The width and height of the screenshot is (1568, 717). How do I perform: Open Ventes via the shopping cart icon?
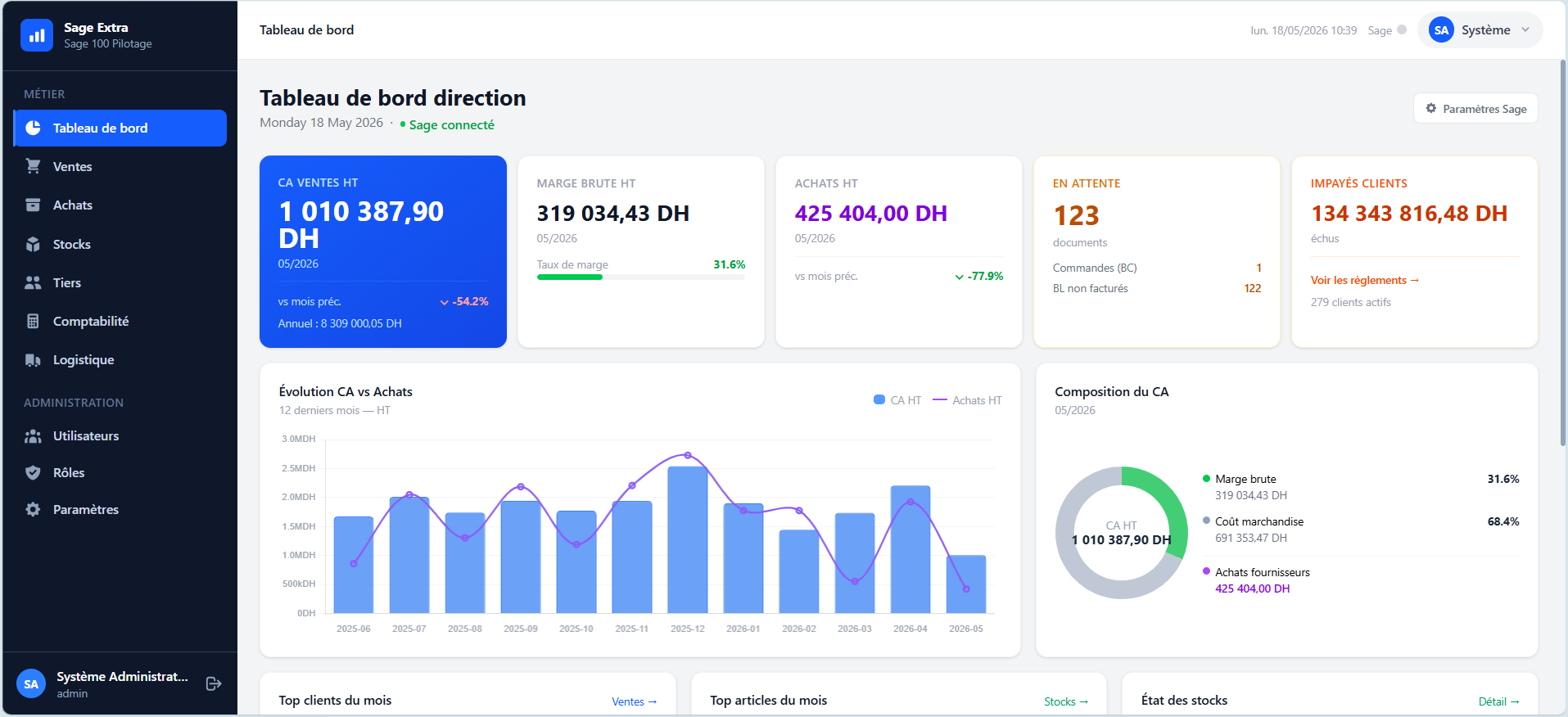pyautogui.click(x=33, y=166)
